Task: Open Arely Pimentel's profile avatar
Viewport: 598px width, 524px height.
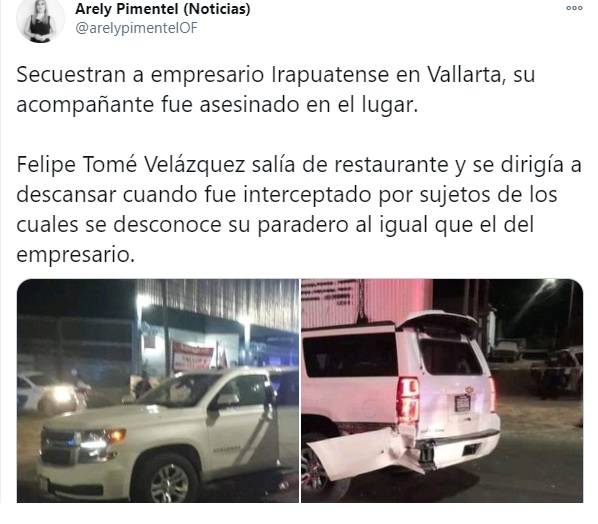Action: (40, 20)
